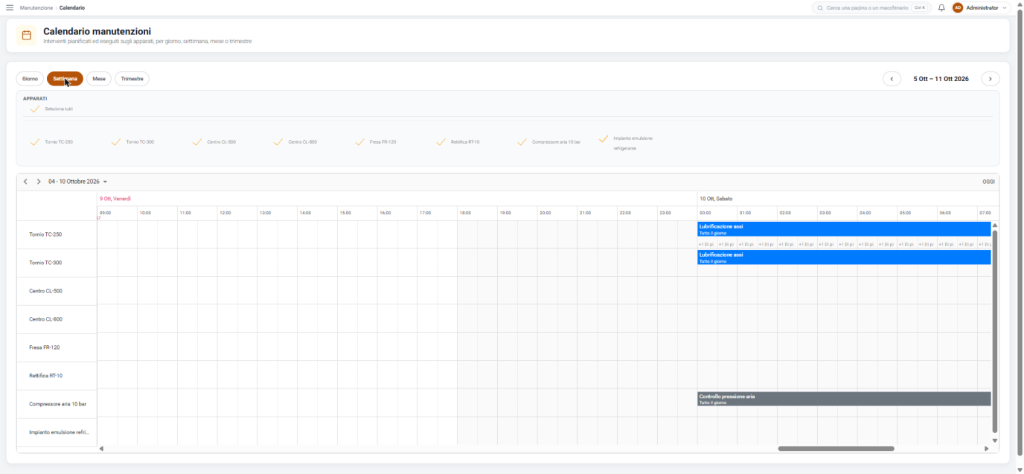1024x474 pixels.
Task: Click the Calendario manutenzioni page title
Action: click(97, 31)
